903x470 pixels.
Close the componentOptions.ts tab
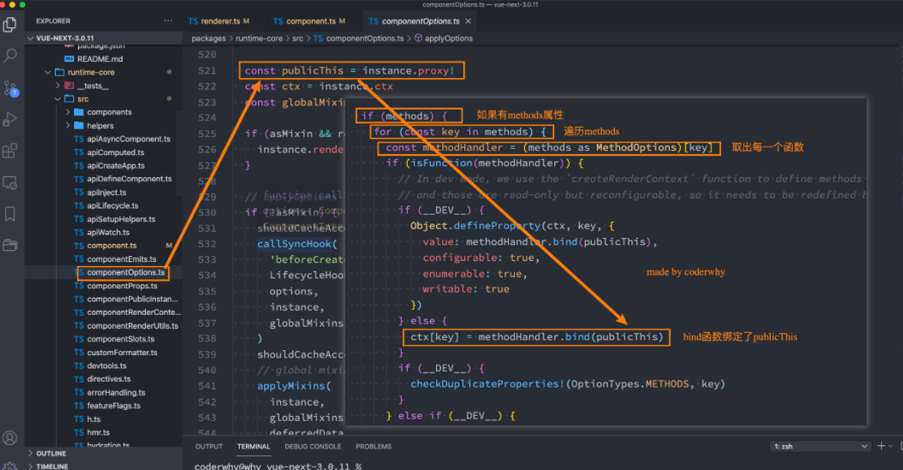pyautogui.click(x=468, y=21)
